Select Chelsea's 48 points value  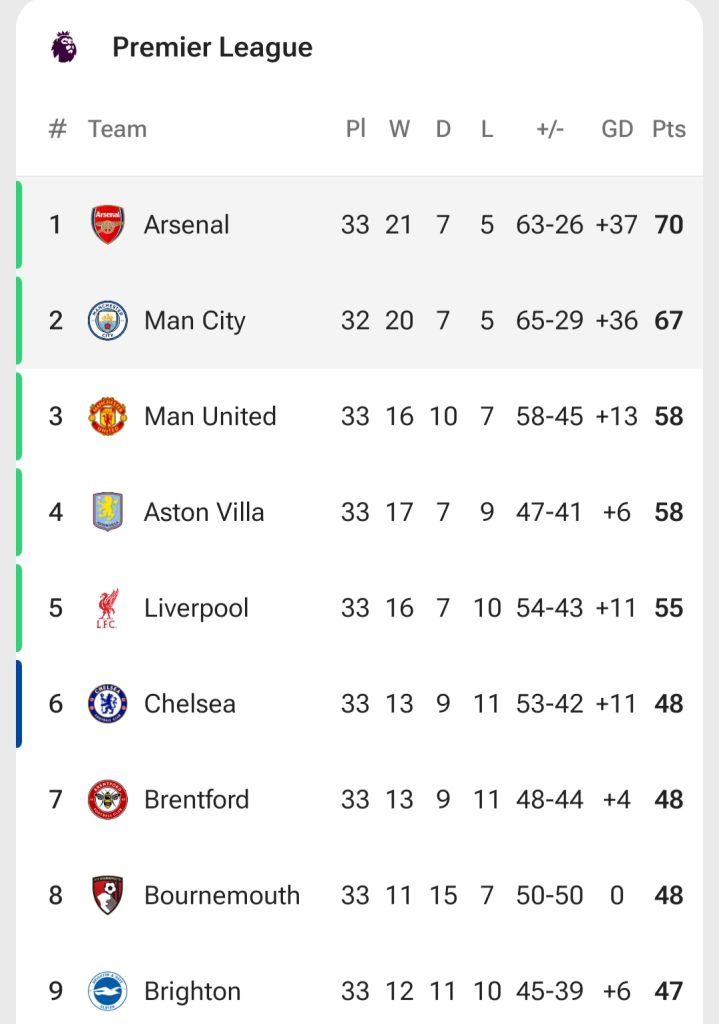click(x=668, y=704)
